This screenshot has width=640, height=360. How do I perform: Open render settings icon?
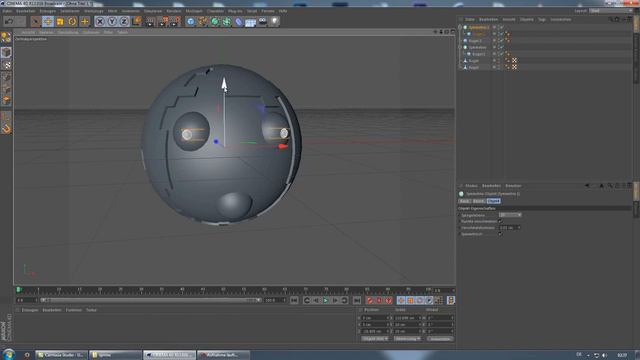pyautogui.click(x=176, y=21)
